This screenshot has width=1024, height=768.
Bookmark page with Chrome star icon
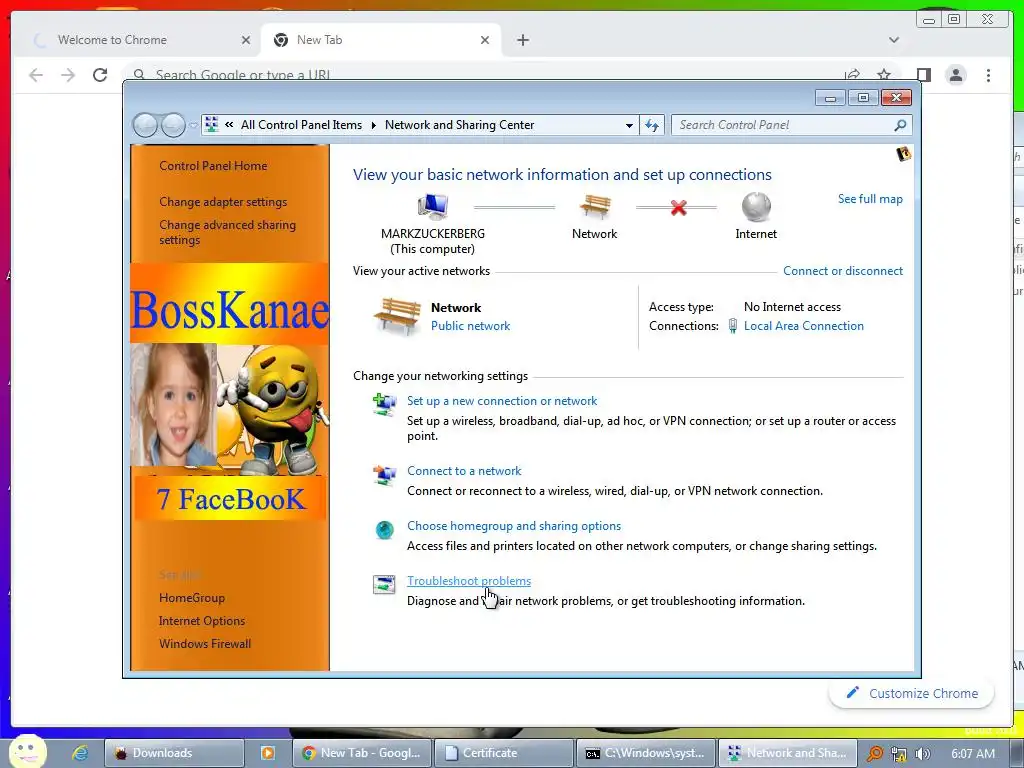884,74
